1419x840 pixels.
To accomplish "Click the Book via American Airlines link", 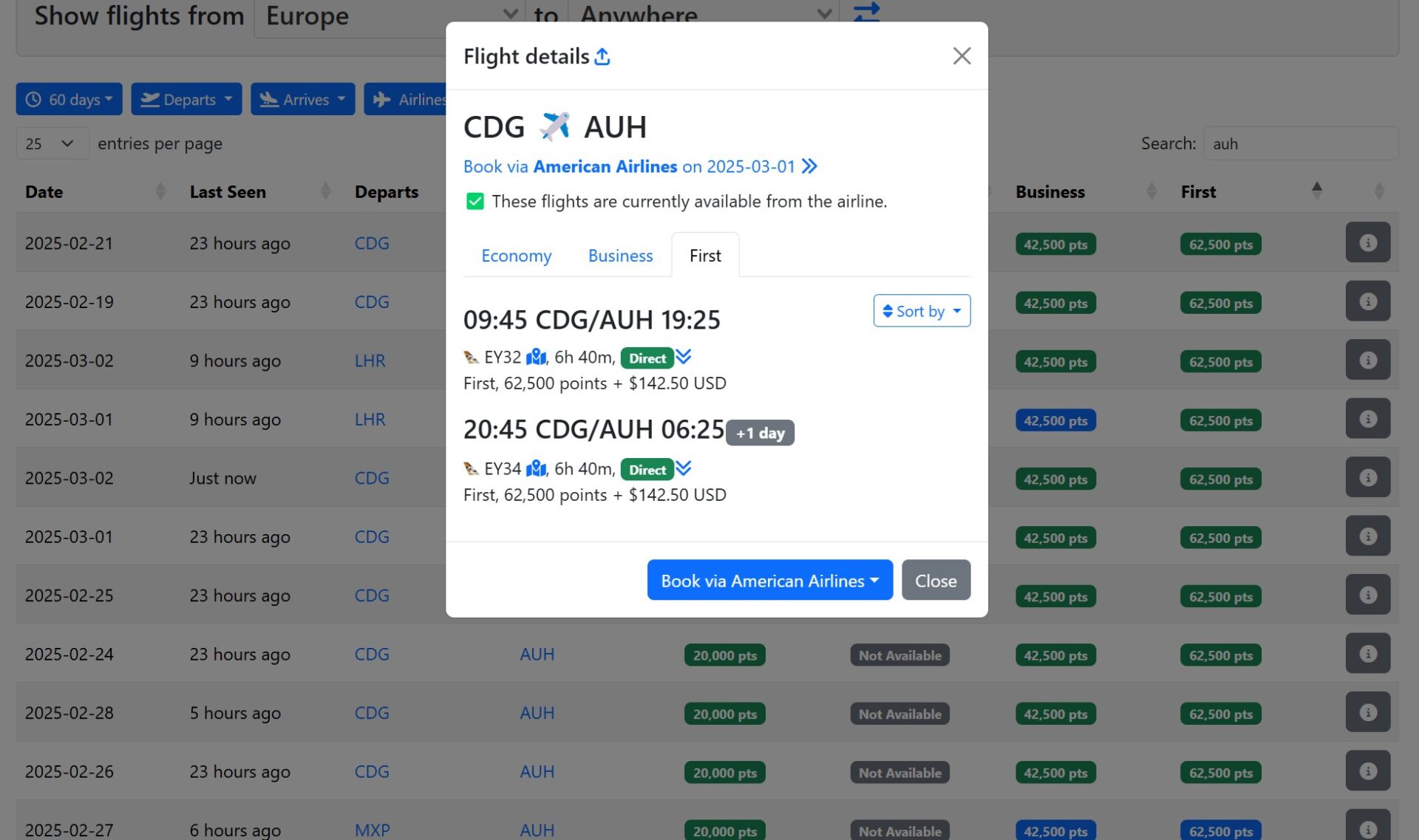I will coord(606,166).
